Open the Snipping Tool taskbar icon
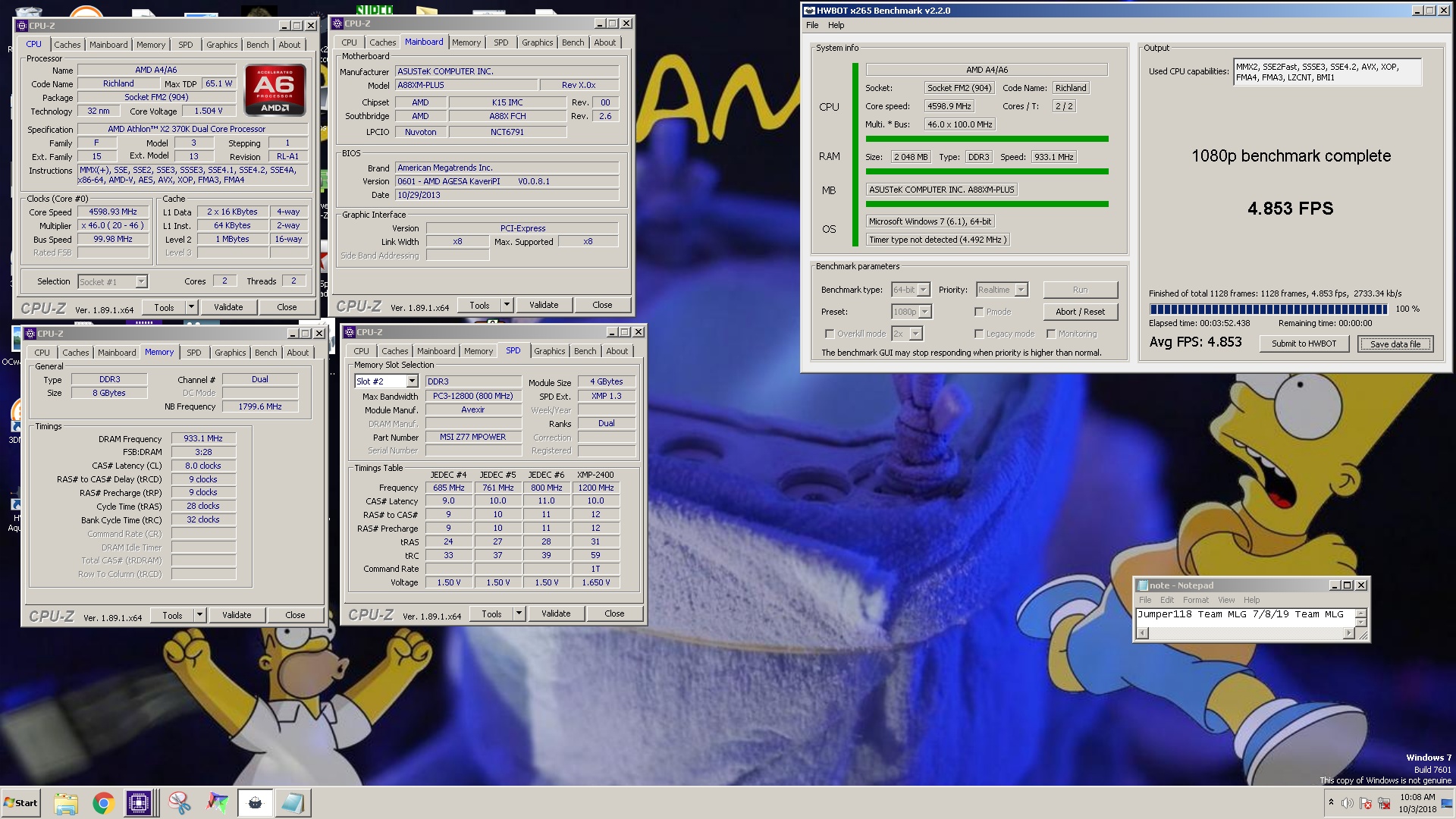 click(x=180, y=803)
